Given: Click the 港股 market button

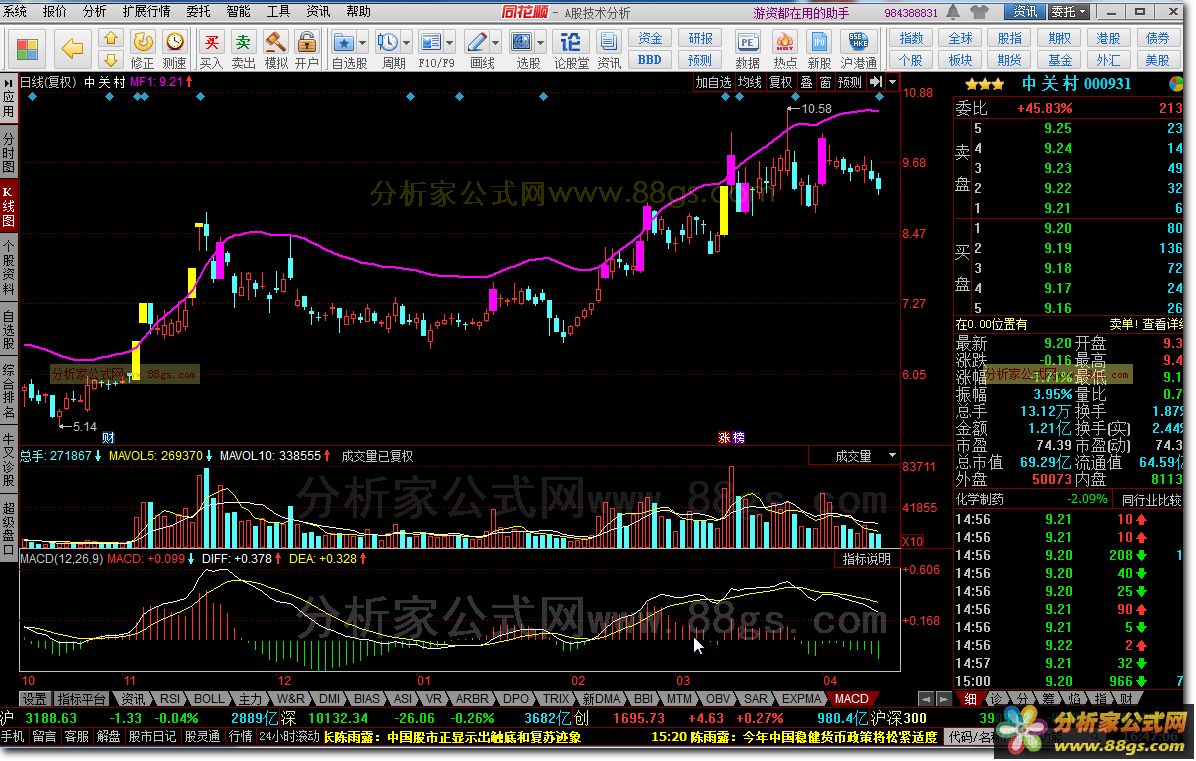Looking at the screenshot, I should (1108, 38).
